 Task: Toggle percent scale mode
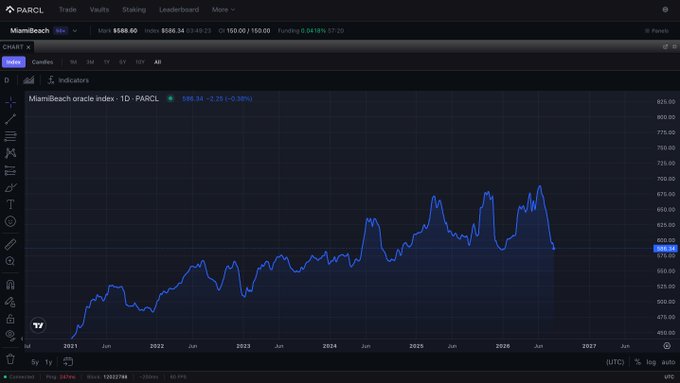pyautogui.click(x=638, y=362)
